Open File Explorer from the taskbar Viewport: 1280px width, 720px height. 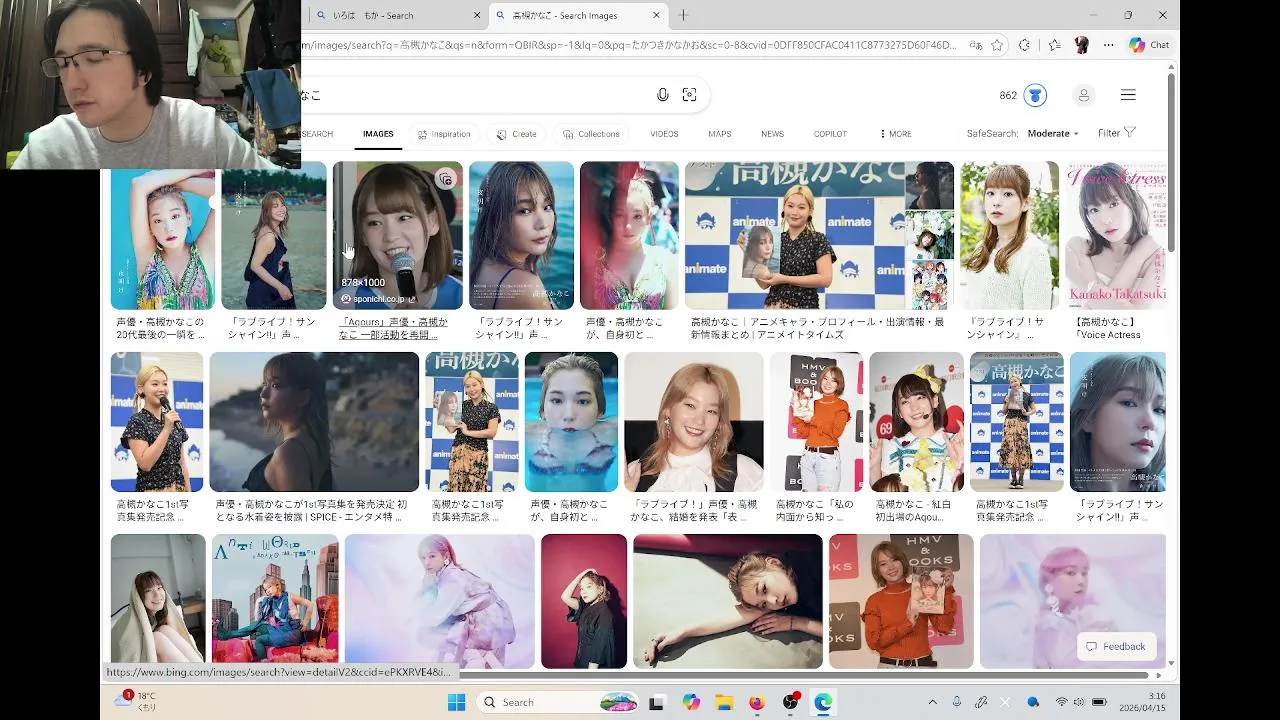pyautogui.click(x=724, y=702)
